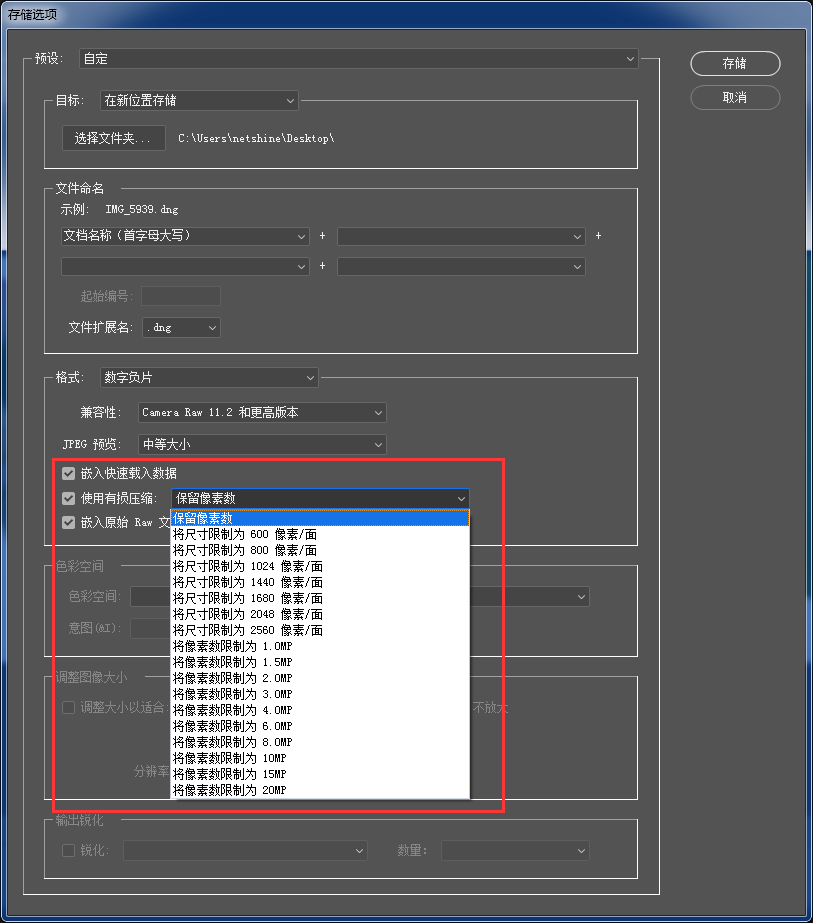Image resolution: width=813 pixels, height=923 pixels.
Task: Uncheck 嵌入快速载入数据 checkbox
Action: (x=68, y=473)
